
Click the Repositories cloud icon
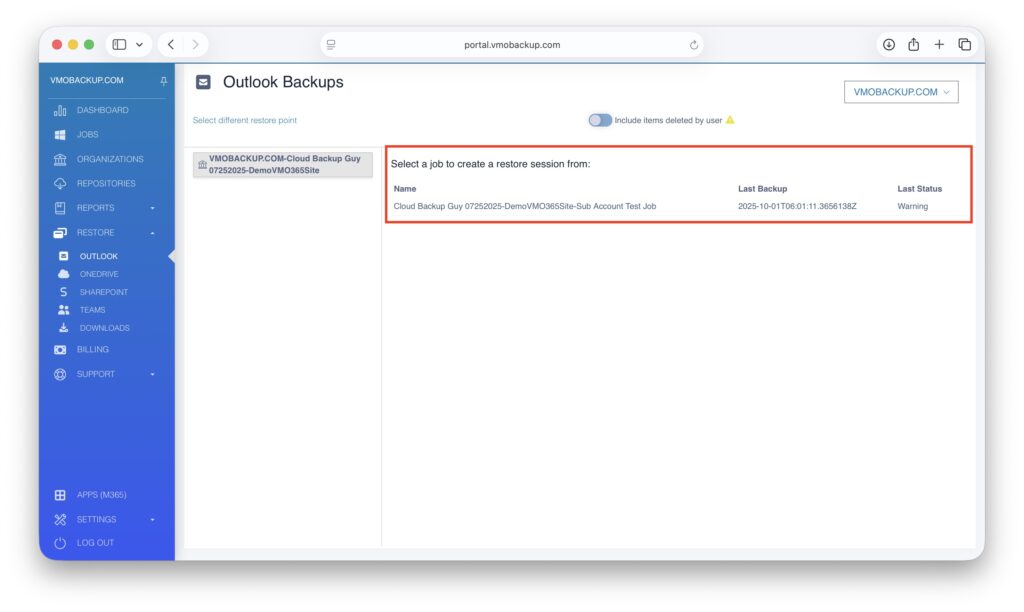(60, 184)
